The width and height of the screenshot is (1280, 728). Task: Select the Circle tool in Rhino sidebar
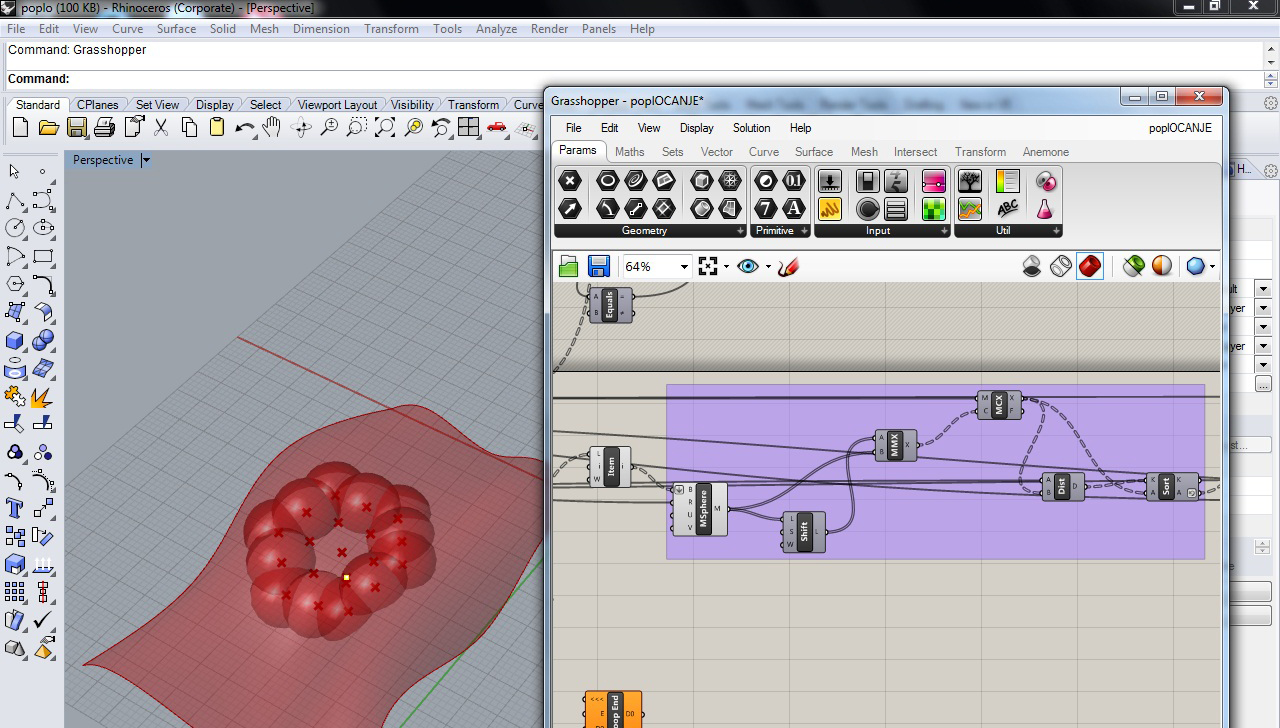[16, 228]
